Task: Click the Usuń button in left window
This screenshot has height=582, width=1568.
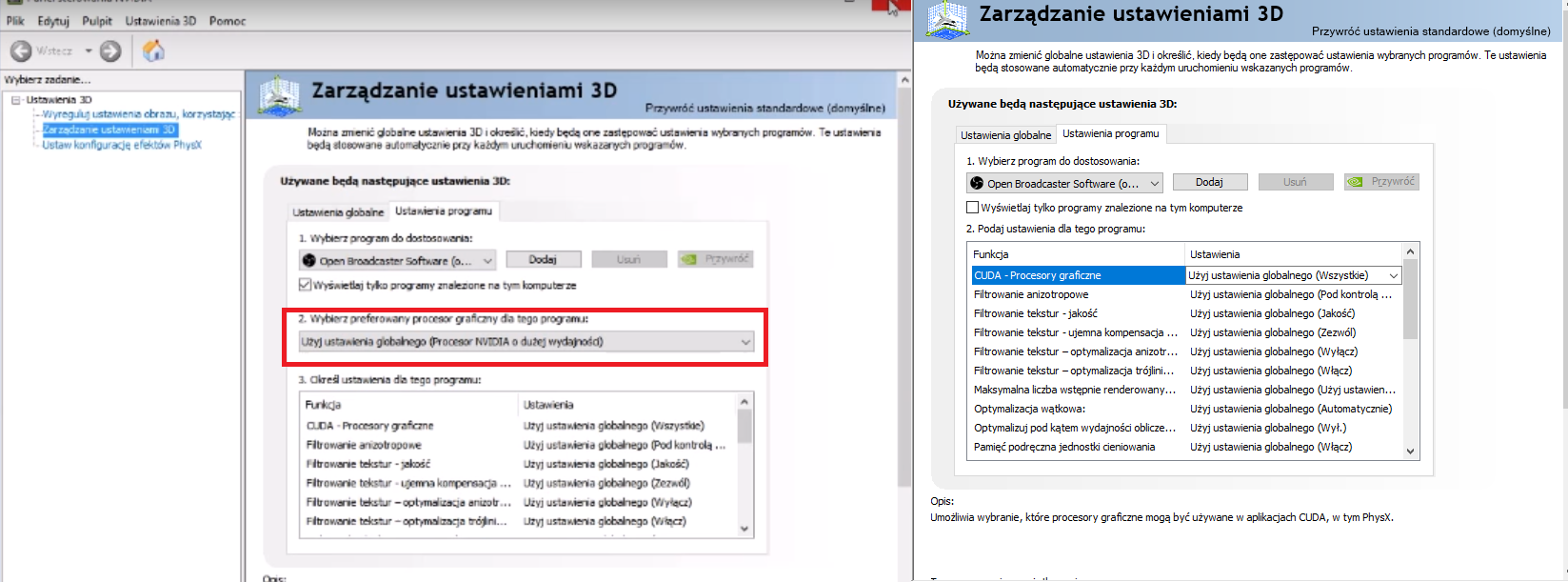Action: tap(628, 259)
